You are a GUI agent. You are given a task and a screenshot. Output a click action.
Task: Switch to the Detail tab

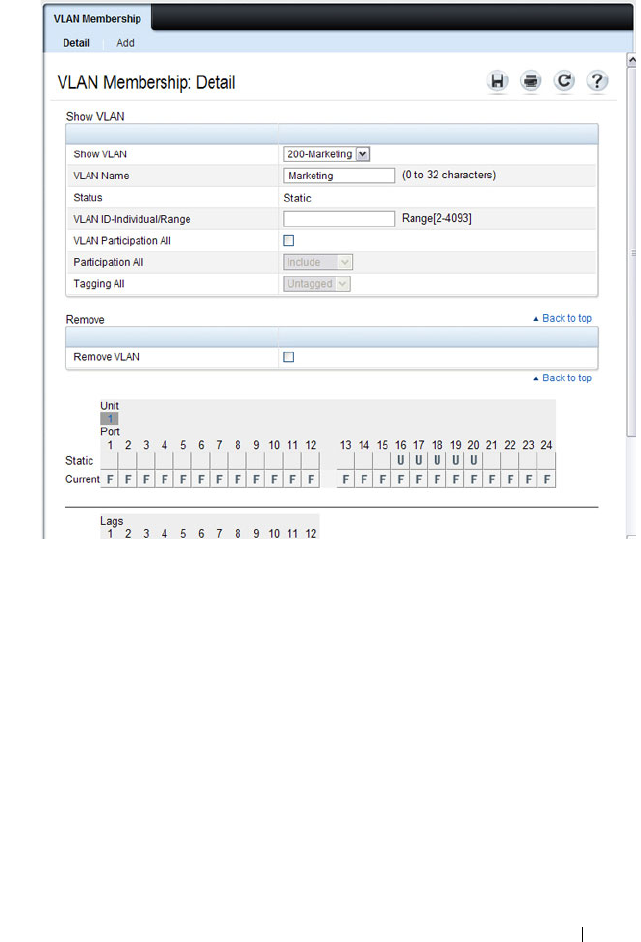(x=76, y=43)
